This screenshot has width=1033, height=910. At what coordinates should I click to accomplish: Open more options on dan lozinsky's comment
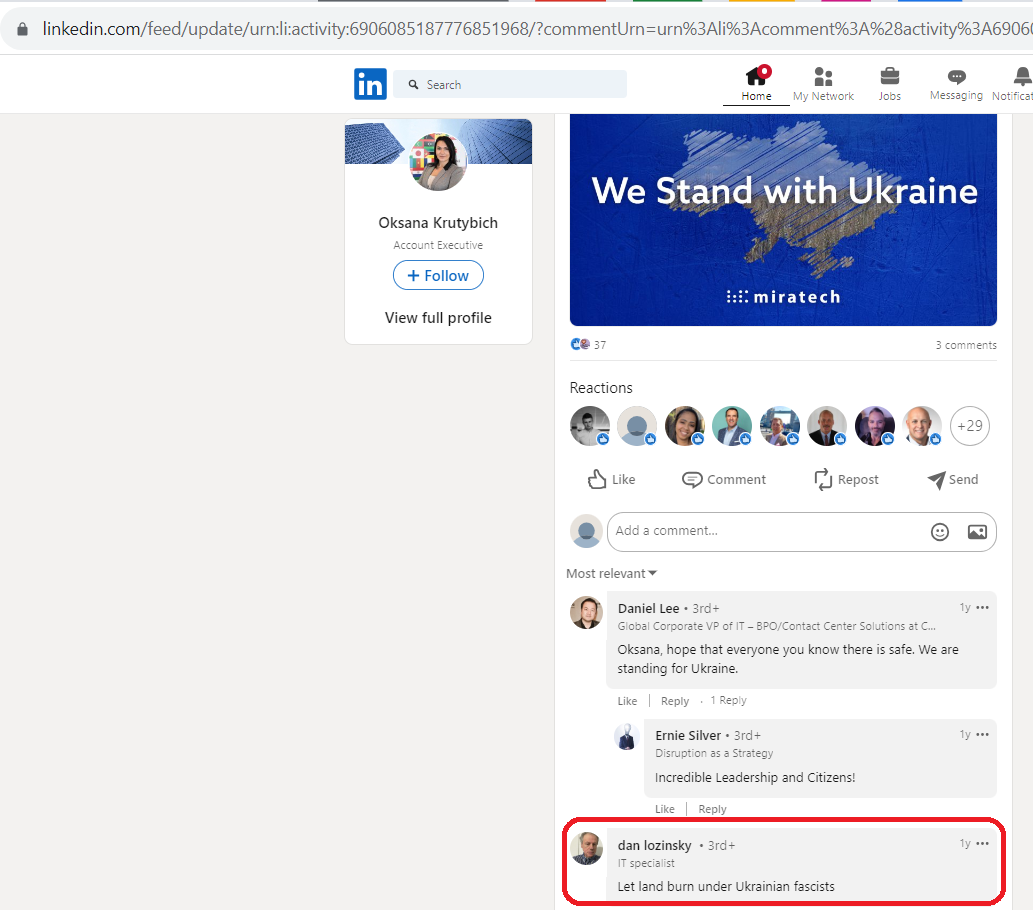coord(982,843)
